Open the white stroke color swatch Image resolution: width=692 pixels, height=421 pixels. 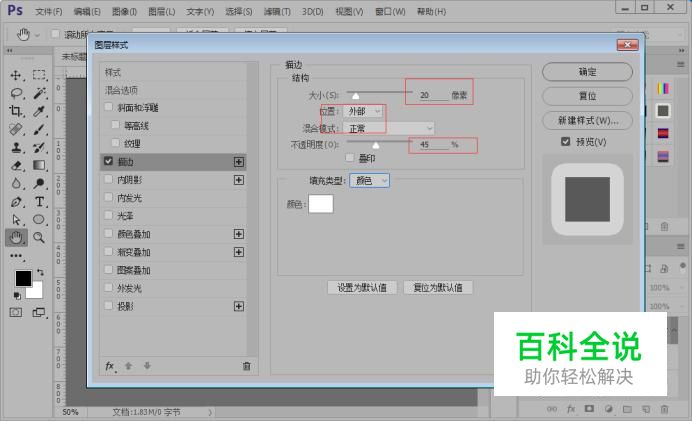321,204
